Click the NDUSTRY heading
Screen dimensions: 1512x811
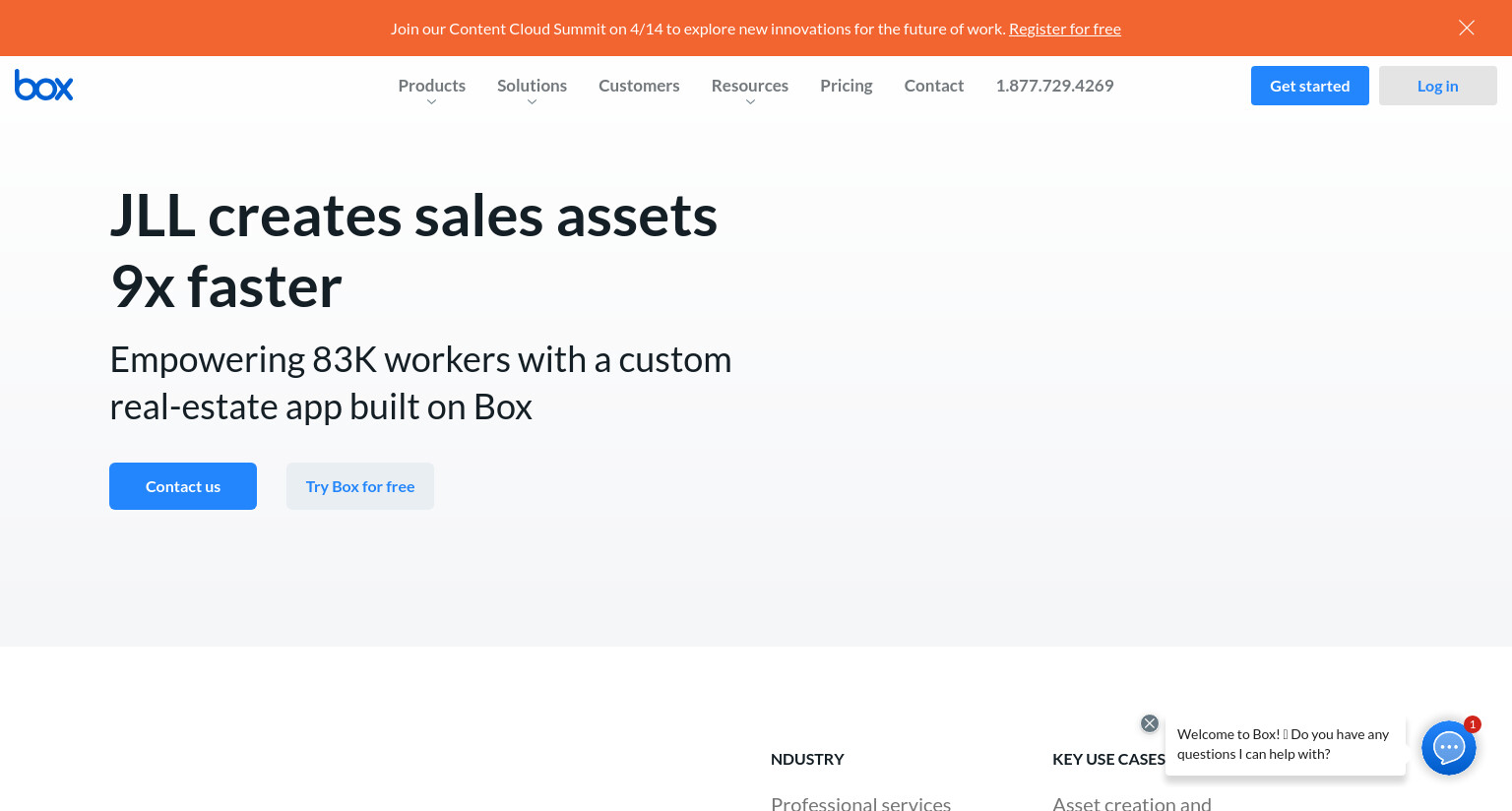(807, 759)
